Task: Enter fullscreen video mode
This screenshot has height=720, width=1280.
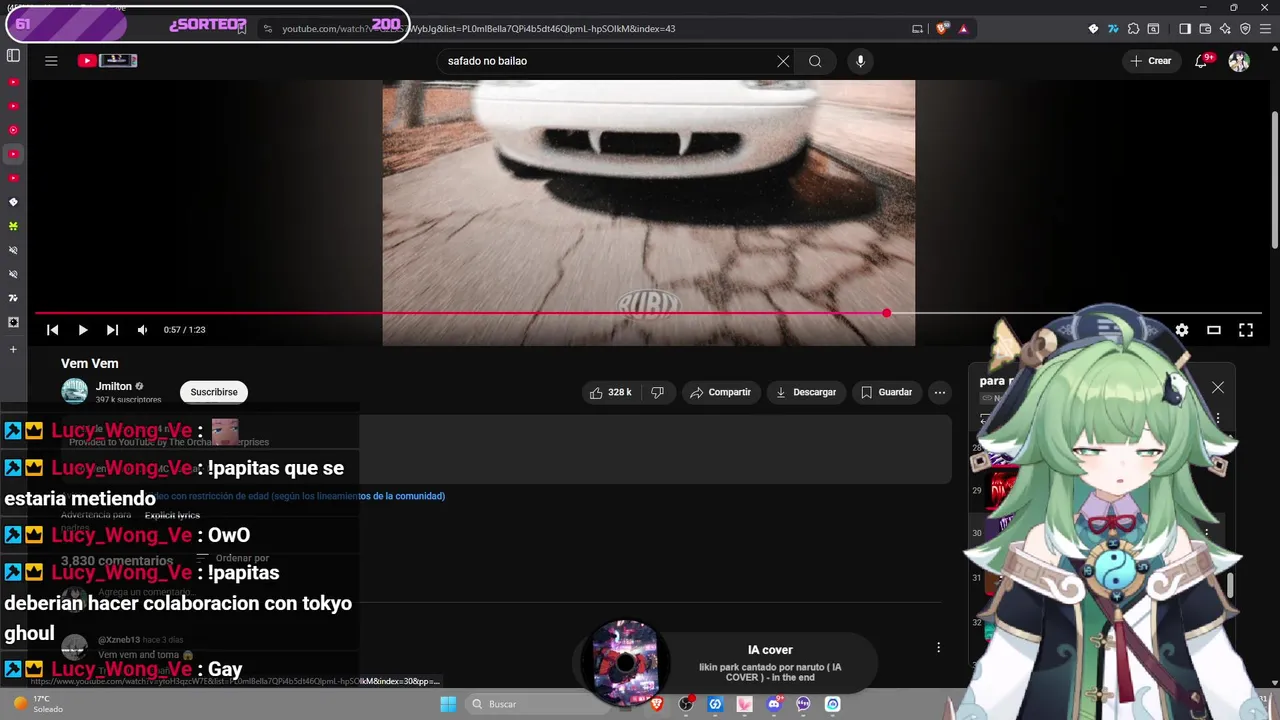Action: [x=1246, y=330]
